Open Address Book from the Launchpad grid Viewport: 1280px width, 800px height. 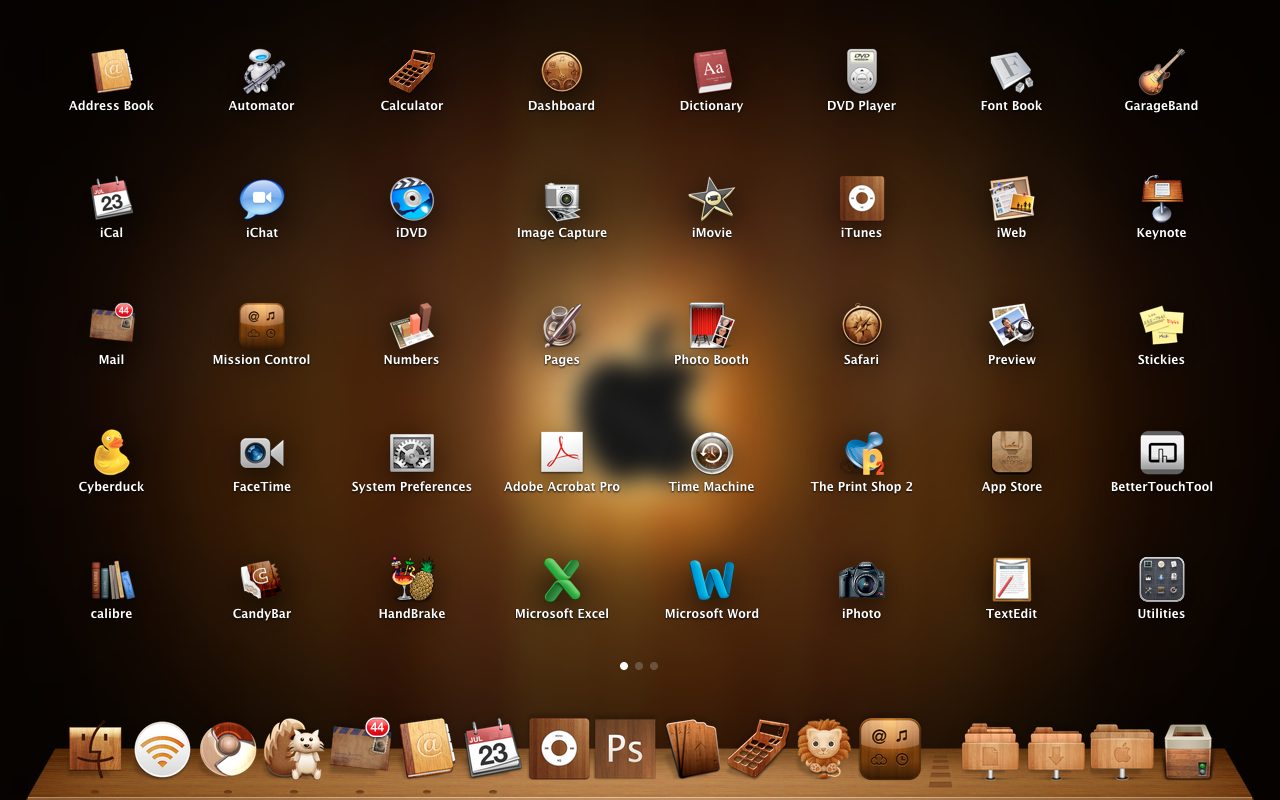coord(111,71)
